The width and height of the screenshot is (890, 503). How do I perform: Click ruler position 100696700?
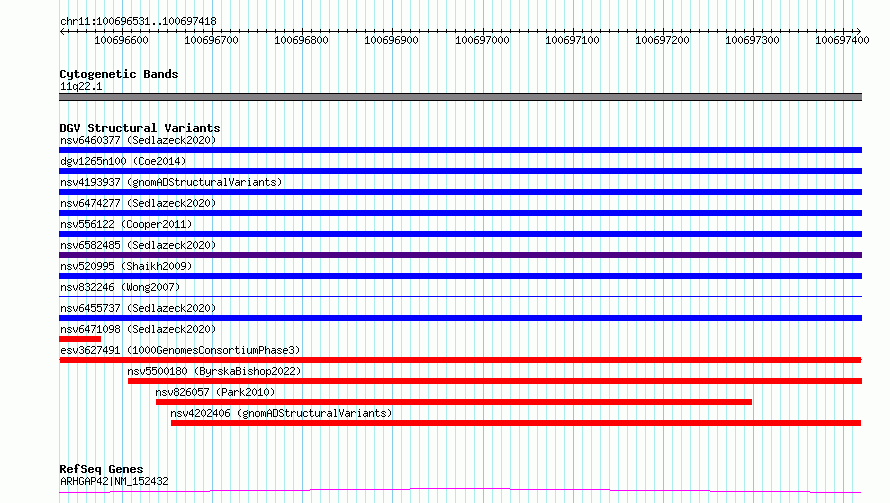click(211, 40)
